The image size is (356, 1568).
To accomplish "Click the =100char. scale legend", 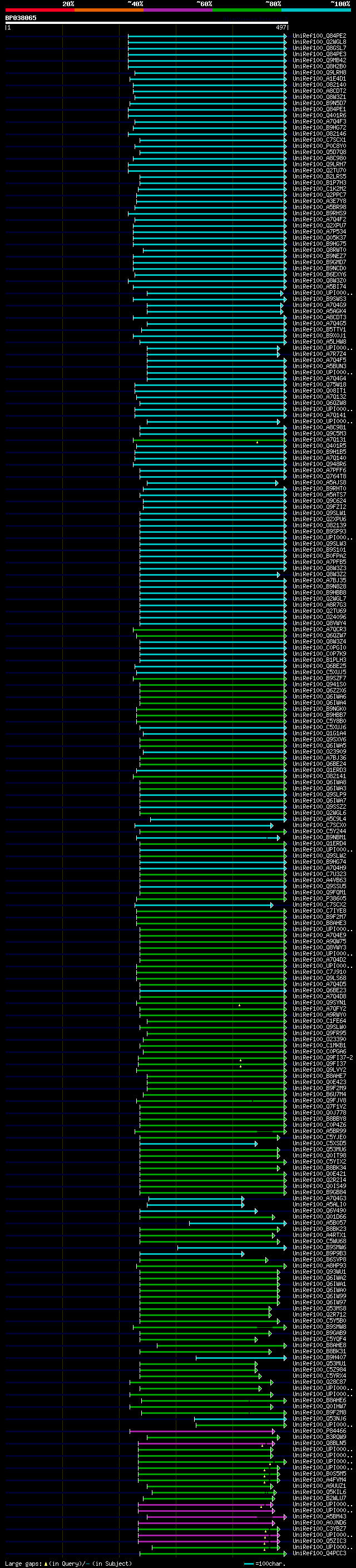I will (264, 1563).
